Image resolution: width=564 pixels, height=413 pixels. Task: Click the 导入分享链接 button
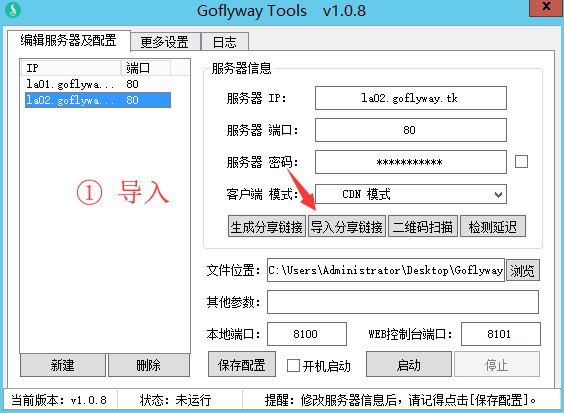pyautogui.click(x=347, y=226)
